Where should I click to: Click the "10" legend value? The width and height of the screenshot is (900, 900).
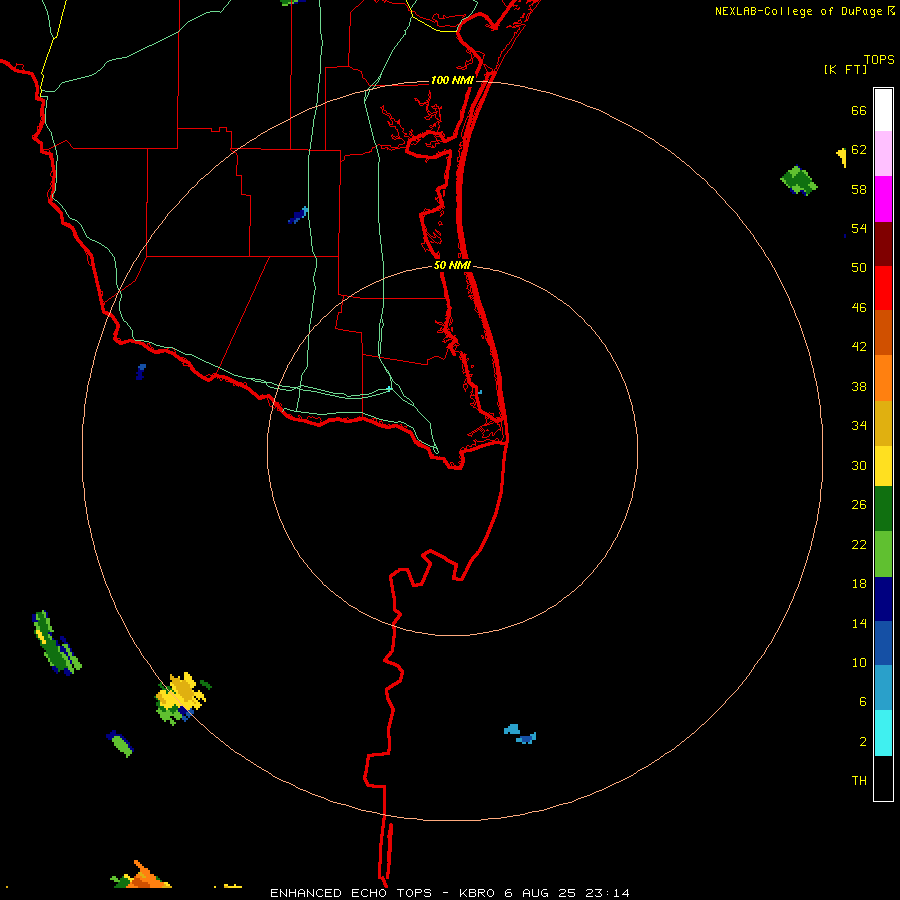click(859, 663)
